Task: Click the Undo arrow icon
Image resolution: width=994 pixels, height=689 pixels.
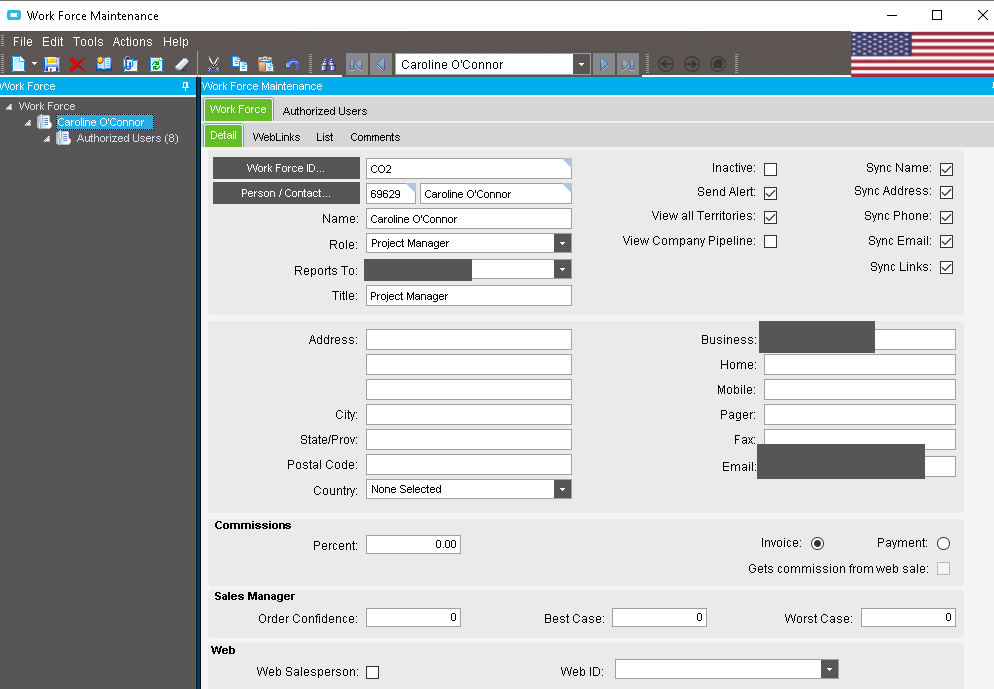Action: (x=292, y=64)
